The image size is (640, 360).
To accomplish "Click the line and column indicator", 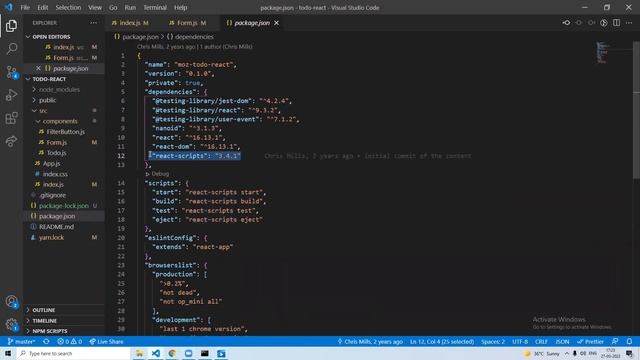I will coord(442,341).
